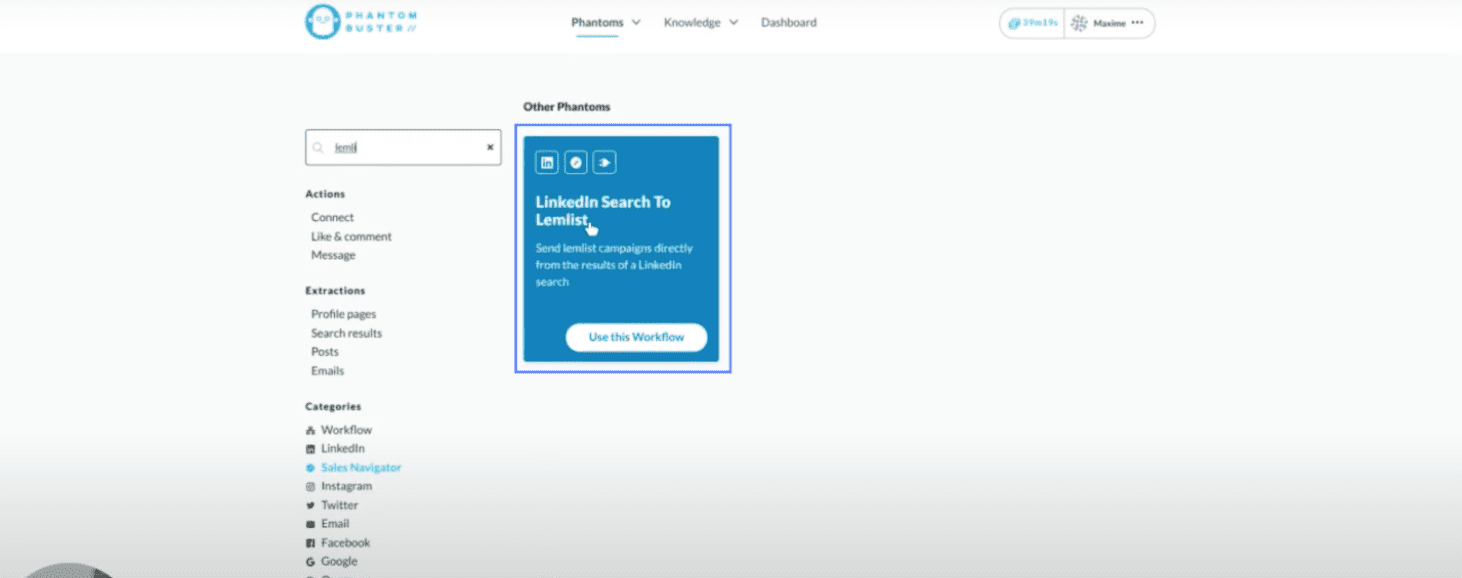Click the Facebook category icon
This screenshot has height=578, width=1462.
coord(310,543)
